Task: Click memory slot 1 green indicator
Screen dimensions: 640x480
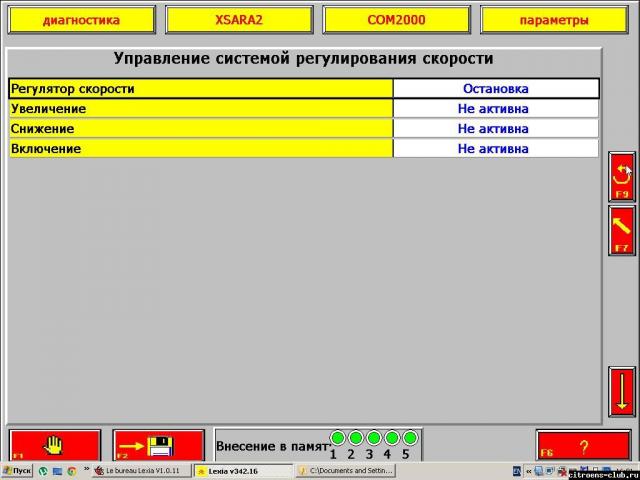Action: (337, 438)
